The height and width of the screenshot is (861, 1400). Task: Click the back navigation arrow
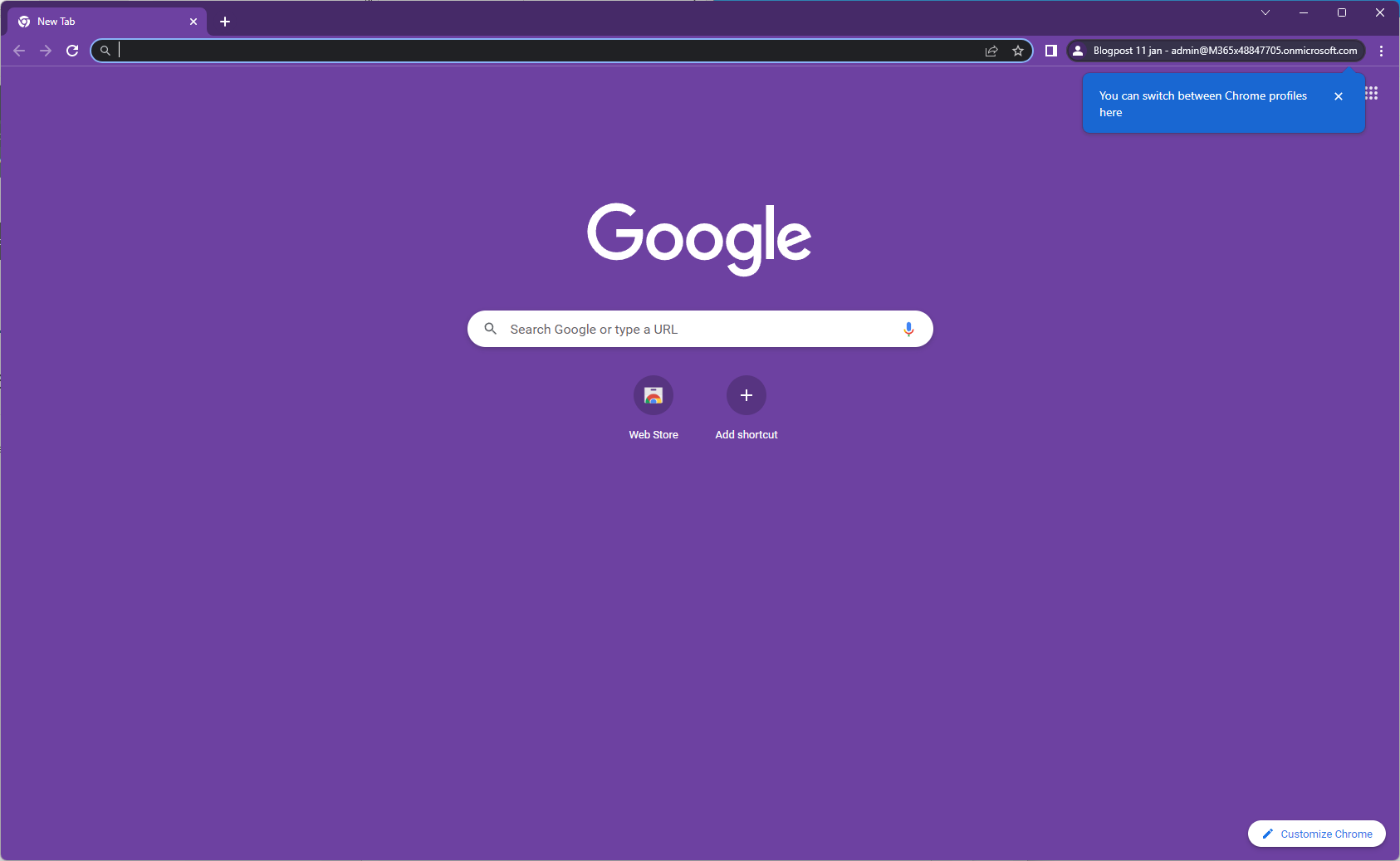(19, 51)
